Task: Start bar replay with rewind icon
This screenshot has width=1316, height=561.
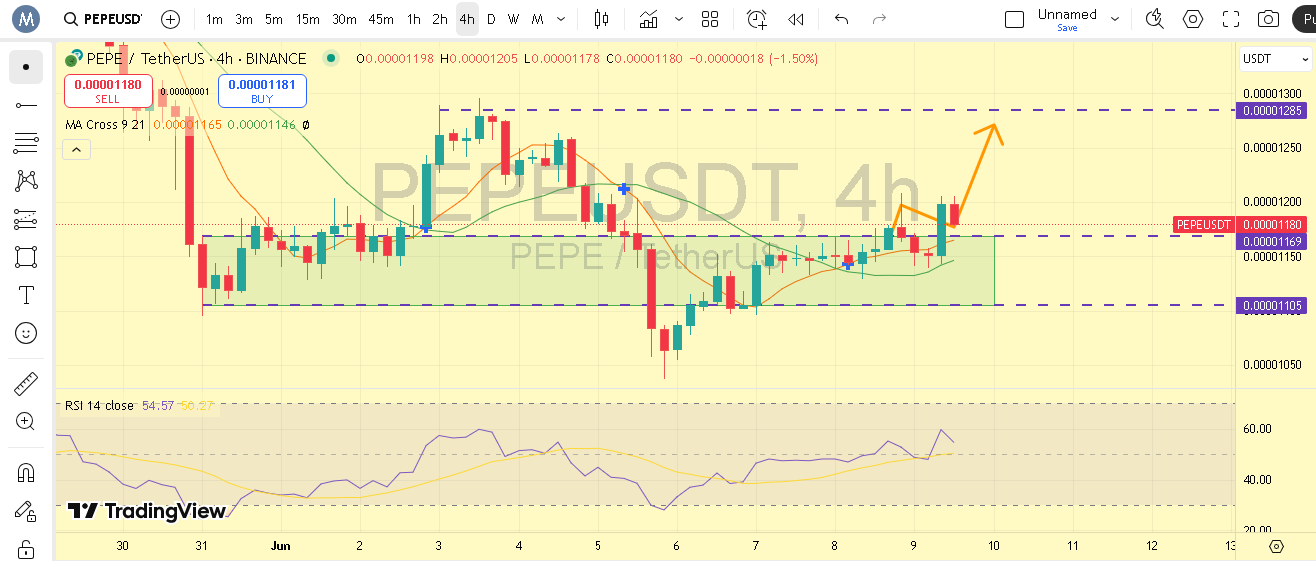Action: coord(796,19)
